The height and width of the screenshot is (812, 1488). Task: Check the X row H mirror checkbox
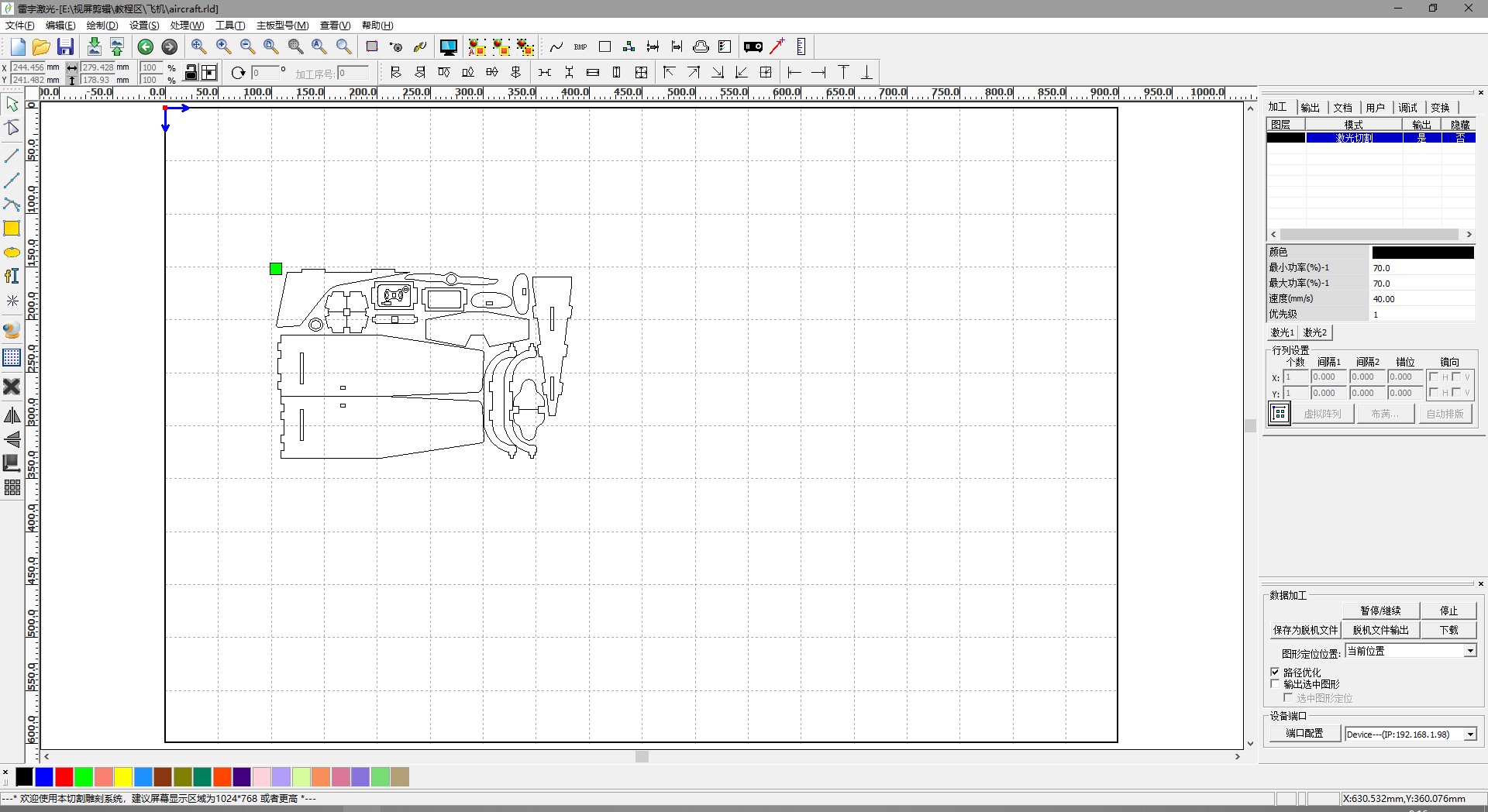[x=1434, y=377]
